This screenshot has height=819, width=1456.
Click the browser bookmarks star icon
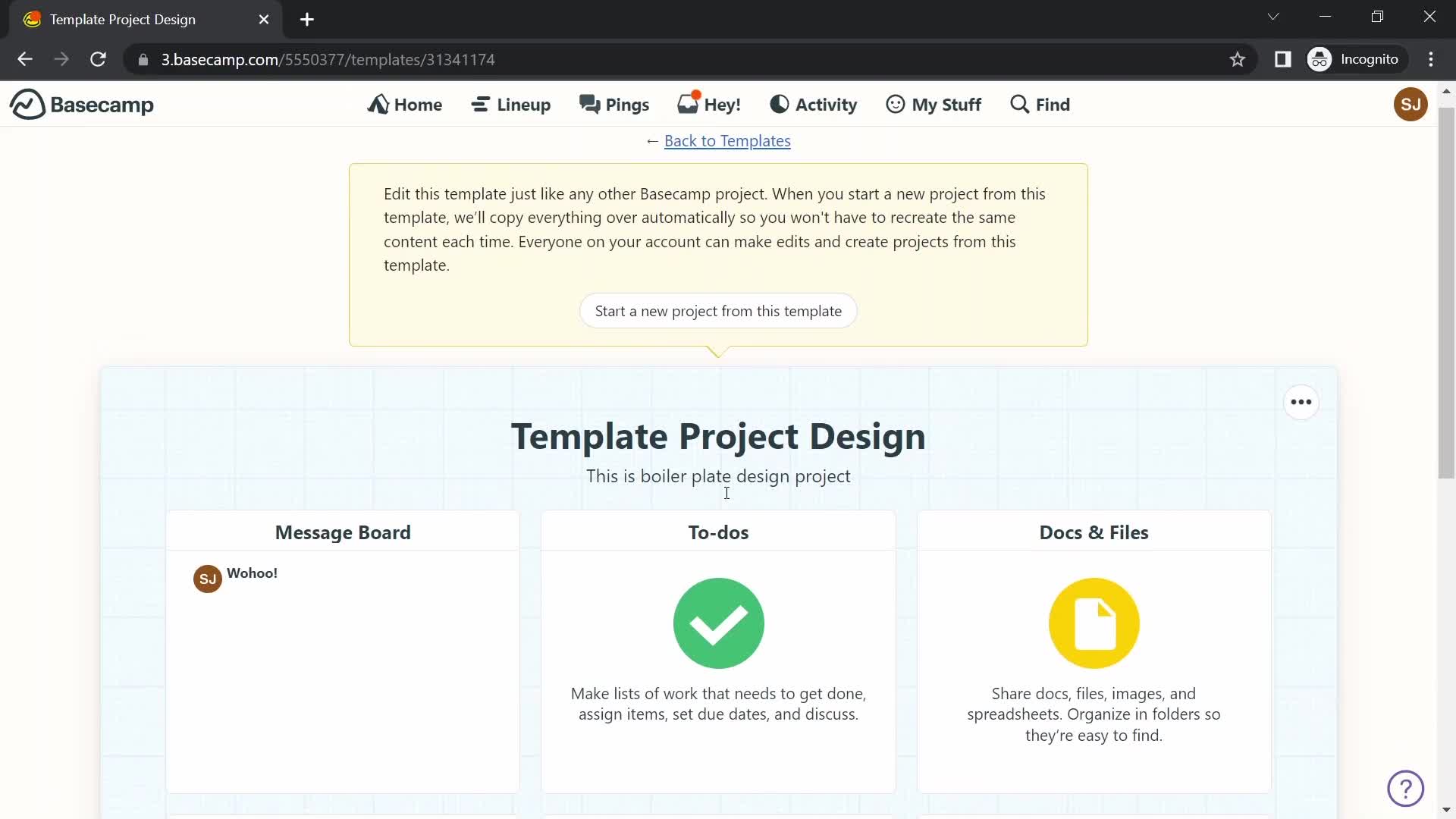tap(1238, 60)
